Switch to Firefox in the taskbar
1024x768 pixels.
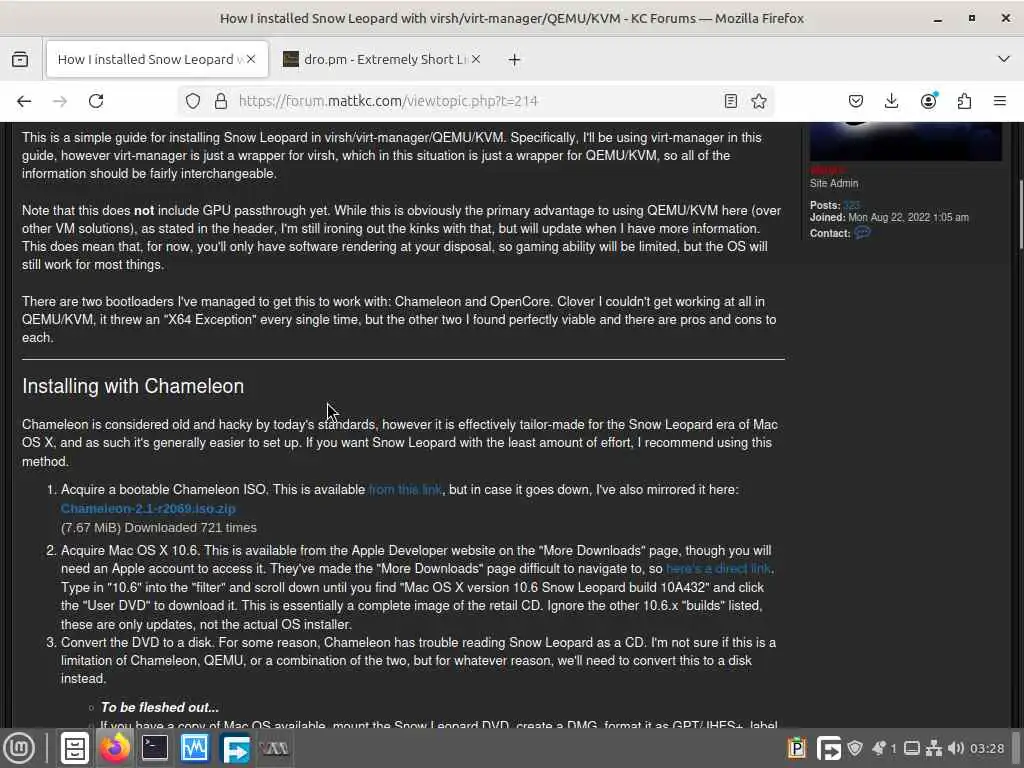[x=115, y=748]
